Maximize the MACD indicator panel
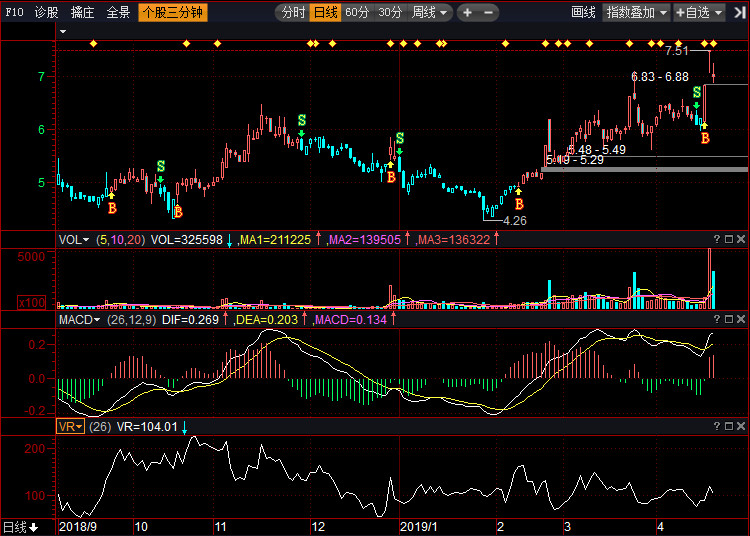Image resolution: width=750 pixels, height=536 pixels. tap(729, 319)
